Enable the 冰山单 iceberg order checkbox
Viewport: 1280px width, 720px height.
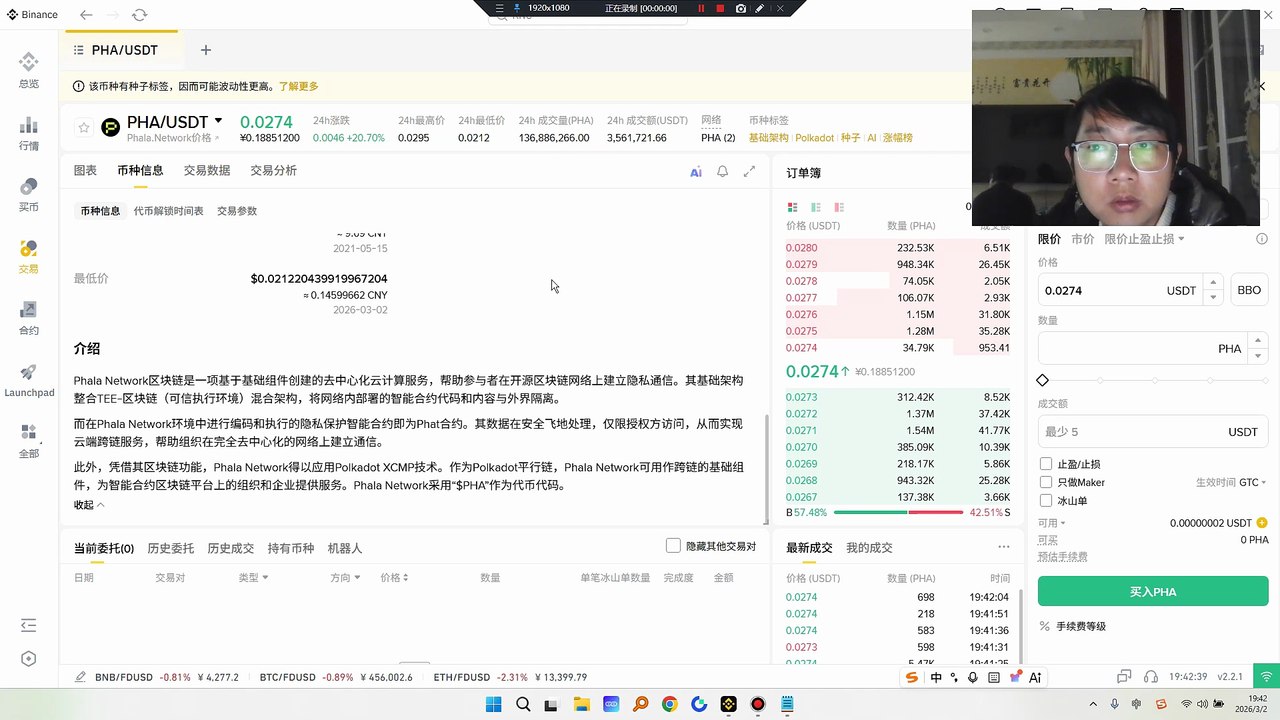click(1046, 500)
